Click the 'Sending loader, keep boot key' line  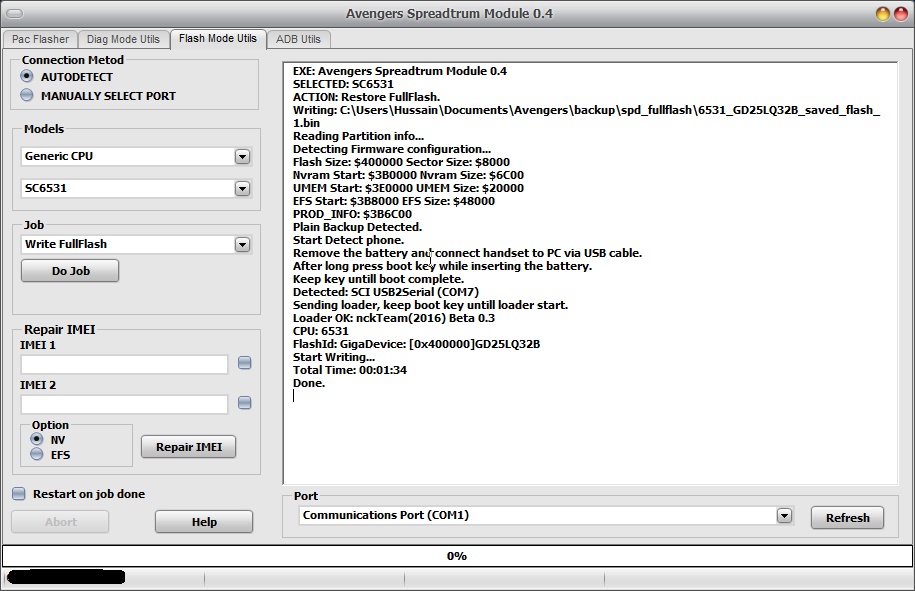430,305
